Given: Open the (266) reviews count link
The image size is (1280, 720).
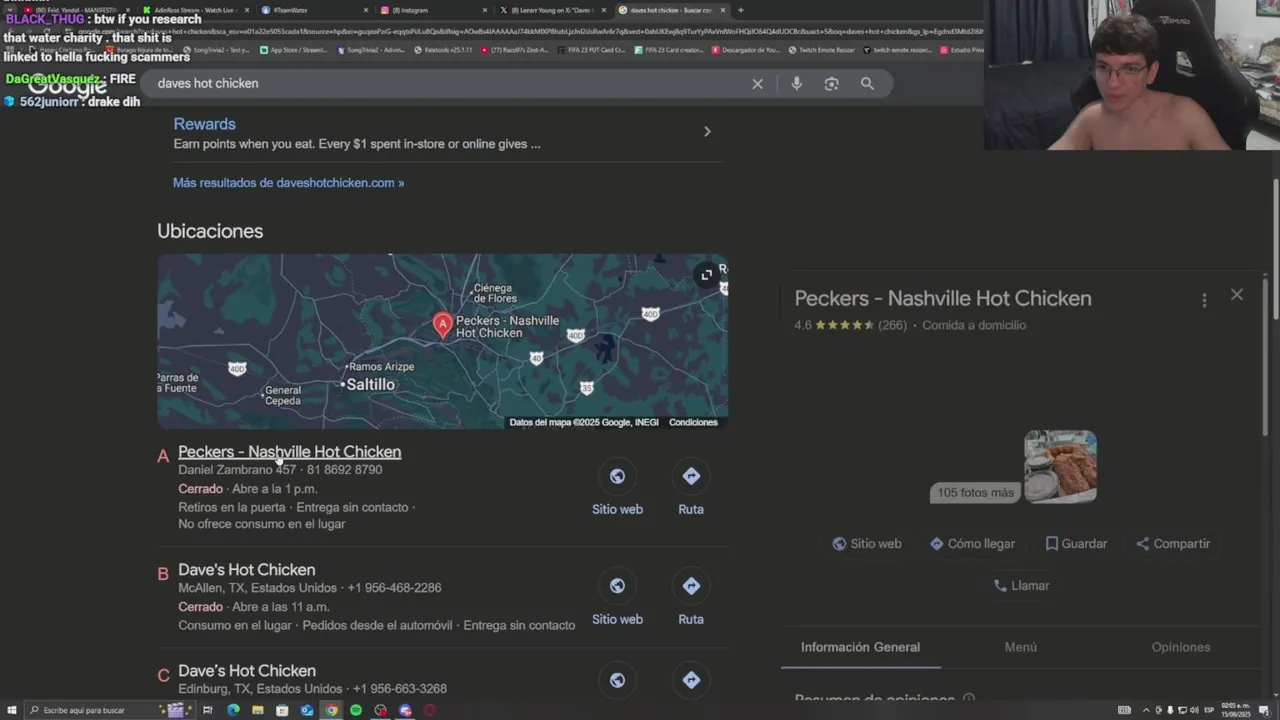Looking at the screenshot, I should point(892,325).
